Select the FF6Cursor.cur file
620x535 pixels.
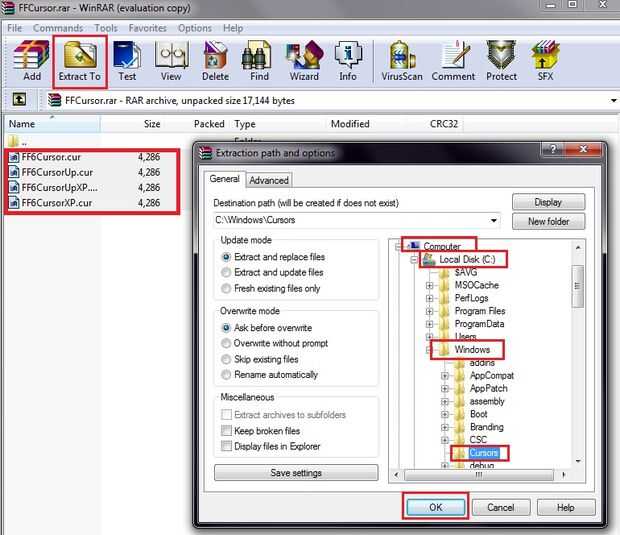click(51, 157)
